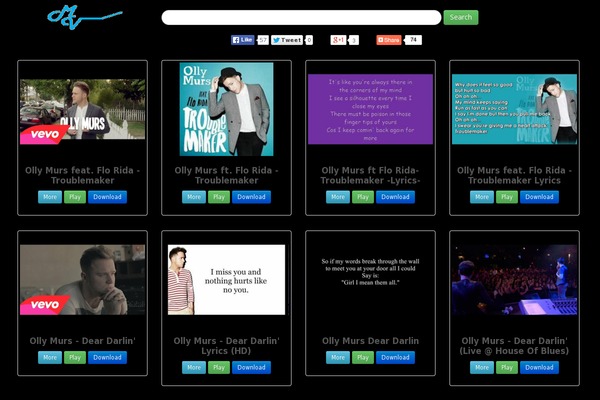
Task: Open title 'Olly Murs ft Flo Rida- Troublemaker -Lyrics-'
Action: coord(370,175)
